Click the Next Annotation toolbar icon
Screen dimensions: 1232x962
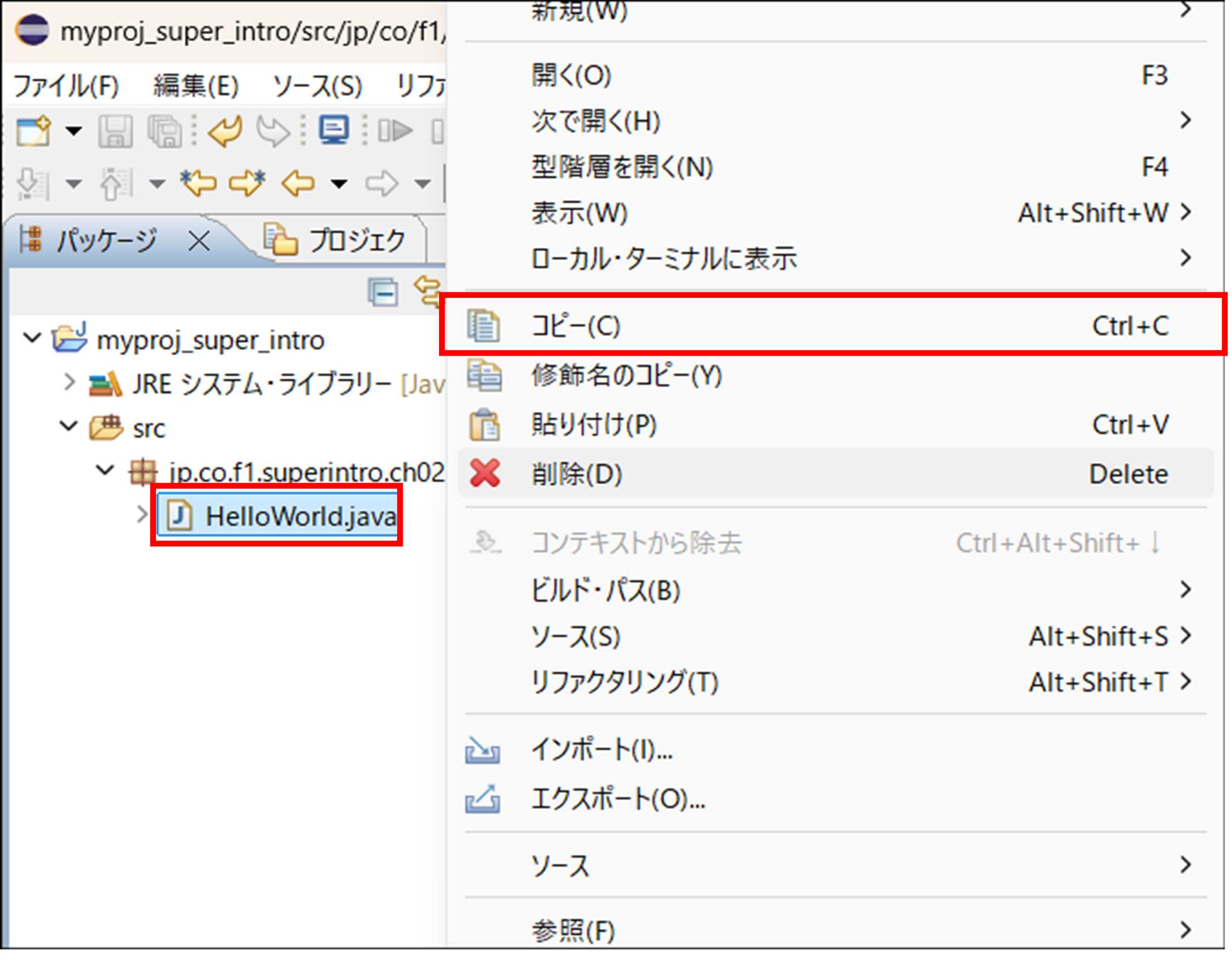pyautogui.click(x=32, y=183)
